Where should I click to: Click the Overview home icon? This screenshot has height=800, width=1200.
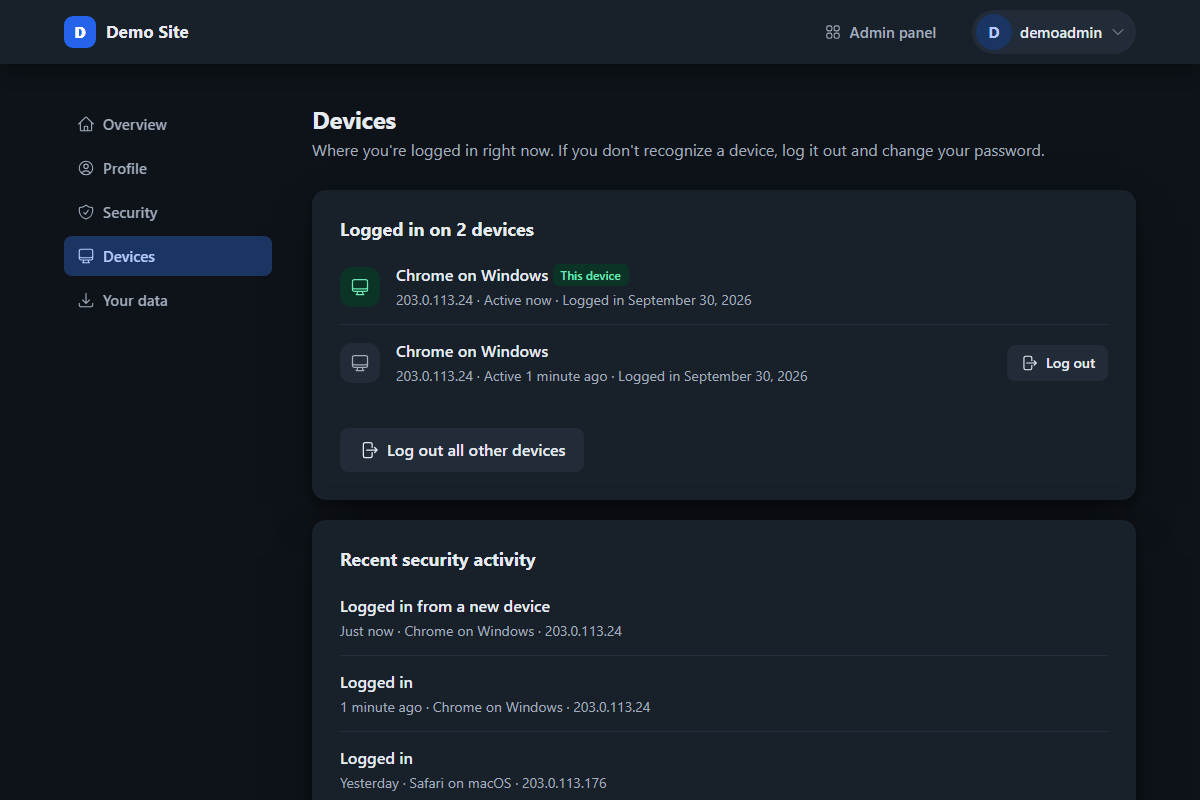coord(86,124)
